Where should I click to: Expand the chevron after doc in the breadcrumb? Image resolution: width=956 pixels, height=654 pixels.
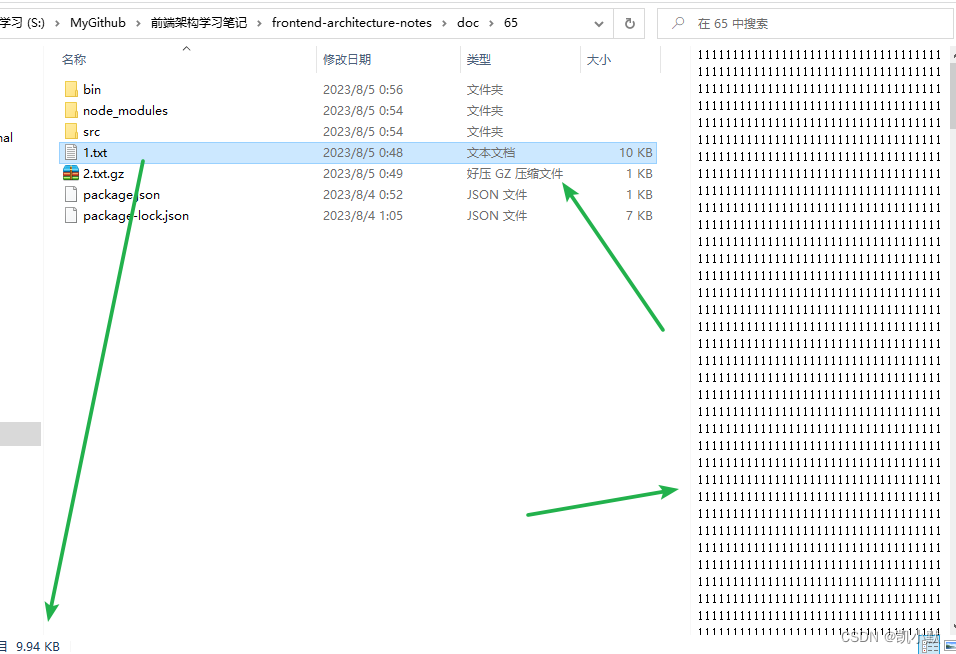click(x=491, y=23)
